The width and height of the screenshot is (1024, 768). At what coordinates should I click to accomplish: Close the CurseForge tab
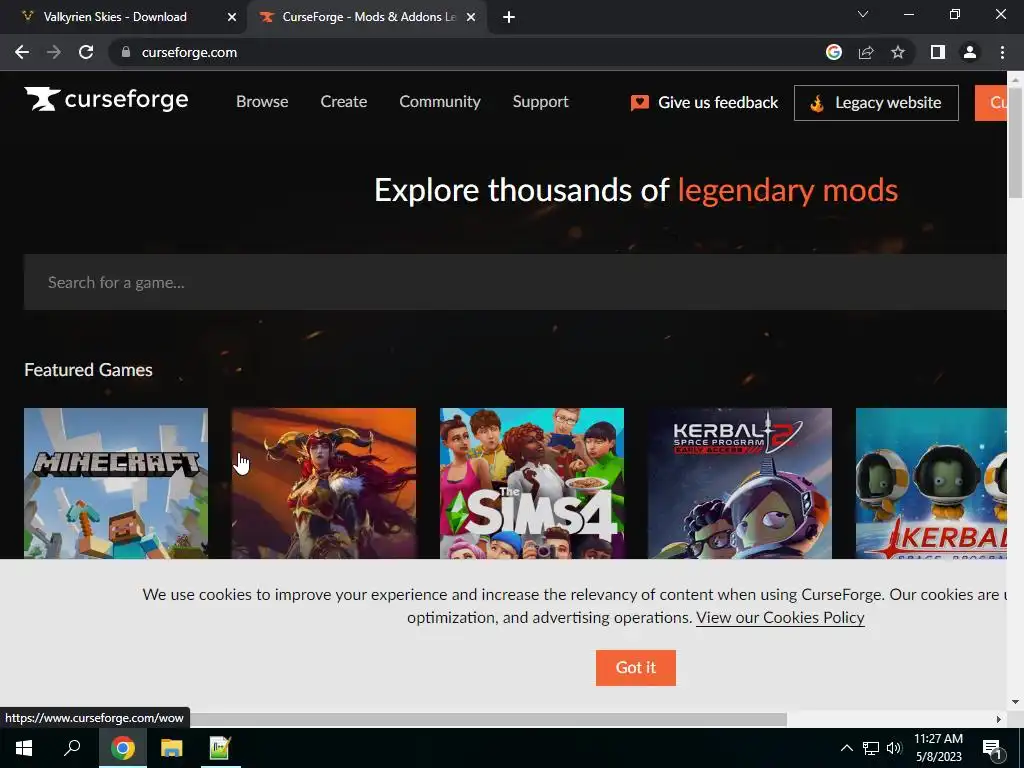click(x=471, y=17)
